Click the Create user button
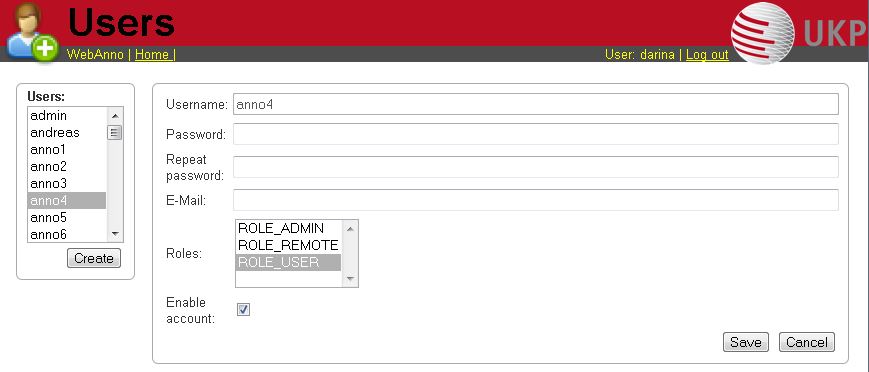The height and width of the screenshot is (372, 869). tap(94, 258)
